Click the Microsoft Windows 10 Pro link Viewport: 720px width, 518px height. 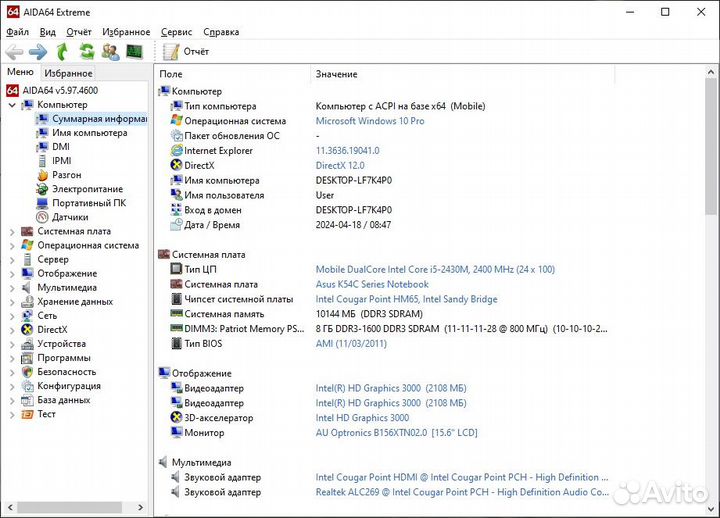coord(369,121)
